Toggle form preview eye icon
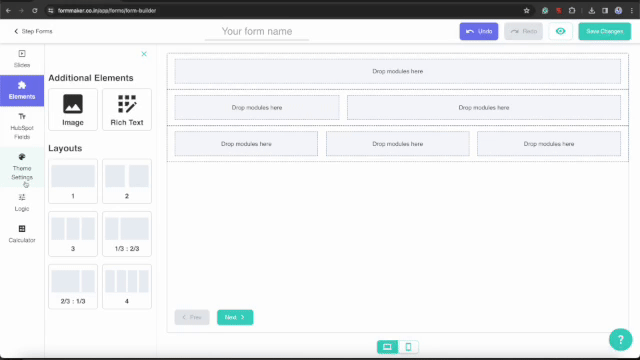The image size is (640, 360). (x=560, y=31)
